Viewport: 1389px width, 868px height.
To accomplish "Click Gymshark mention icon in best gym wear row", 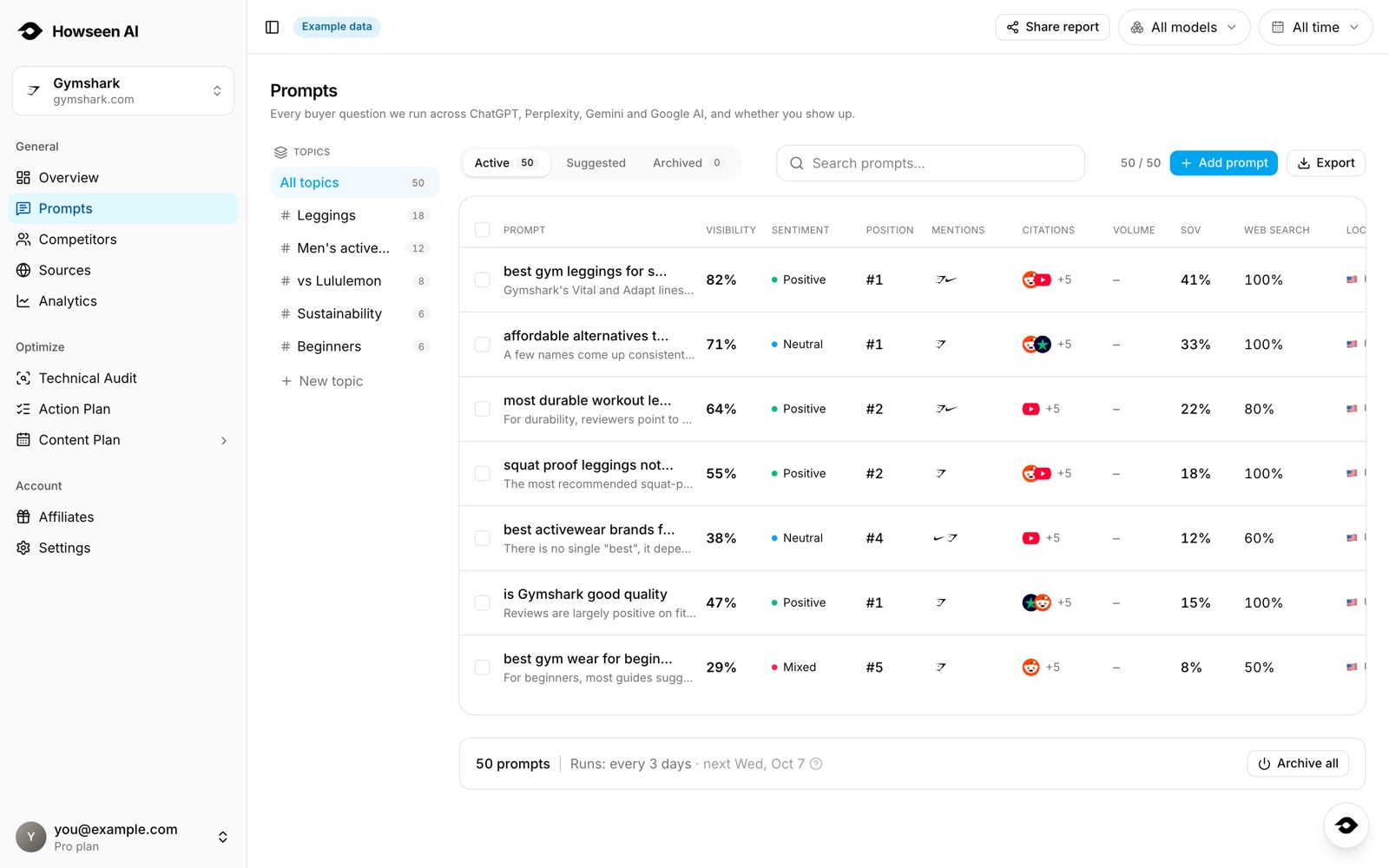I will [941, 667].
